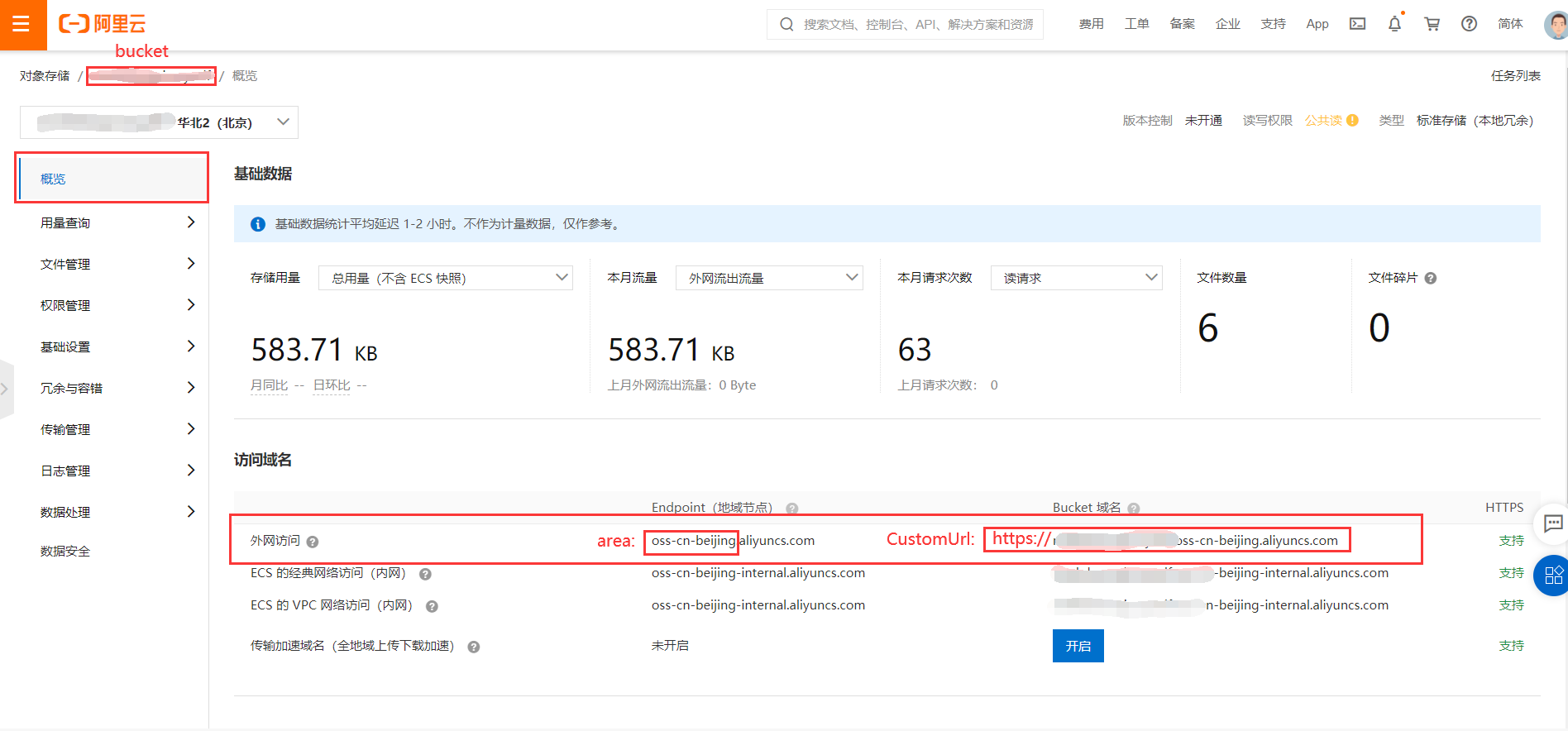Open the user avatar menu
Image resolution: width=1568 pixels, height=731 pixels.
click(1556, 24)
